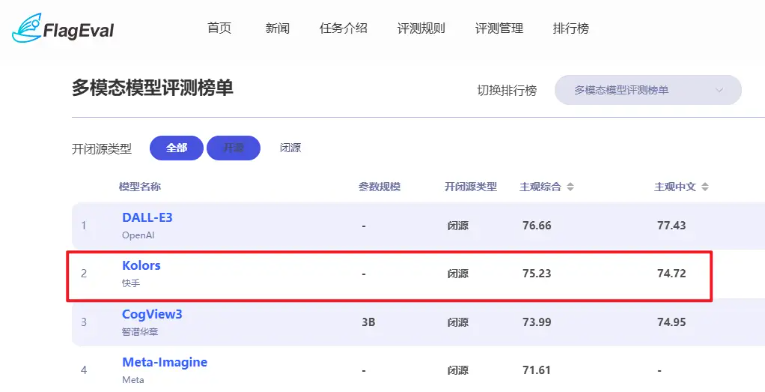Click rank number 3 in the table

[x=84, y=322]
